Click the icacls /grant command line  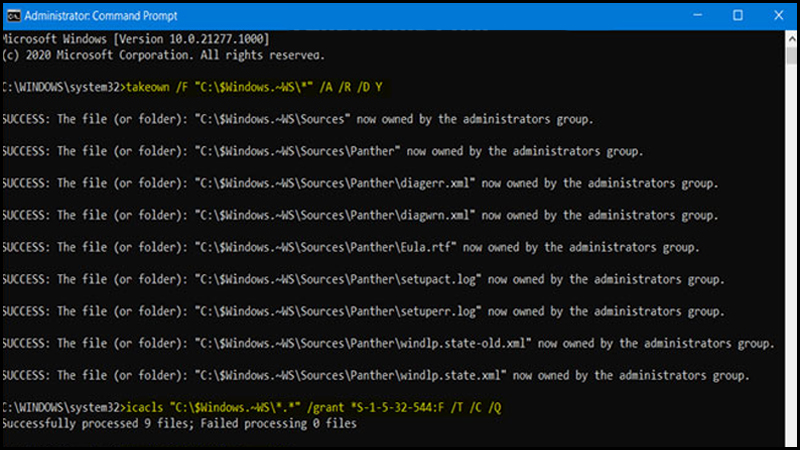[252, 408]
